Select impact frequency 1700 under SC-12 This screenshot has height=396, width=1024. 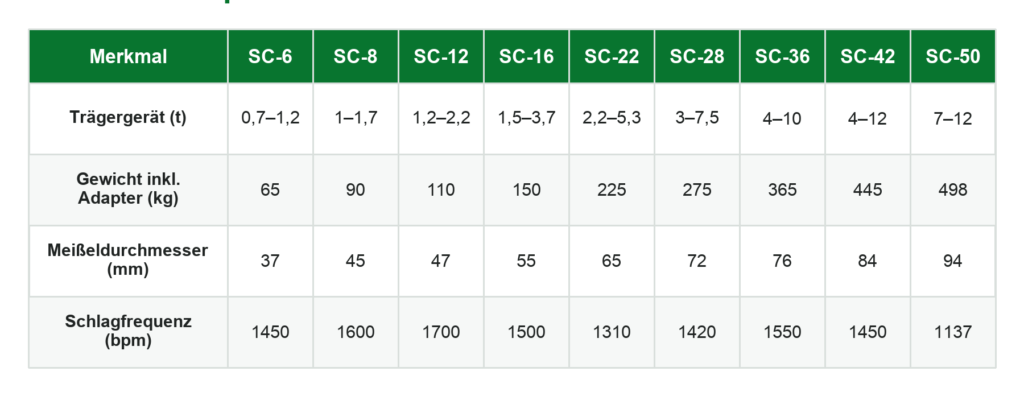coord(441,332)
